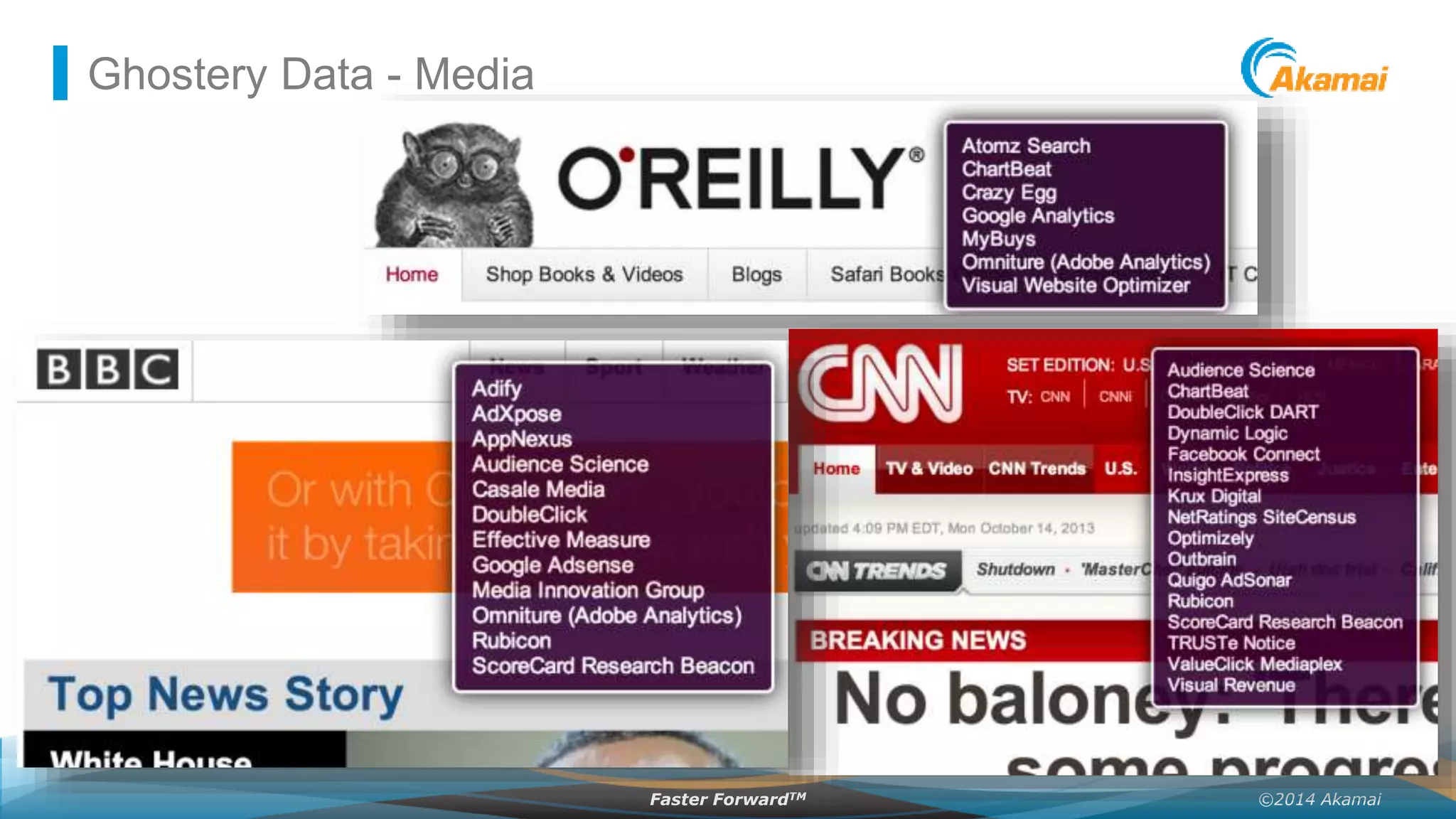1456x819 pixels.
Task: Select Media Innovation Group entry
Action: click(588, 590)
